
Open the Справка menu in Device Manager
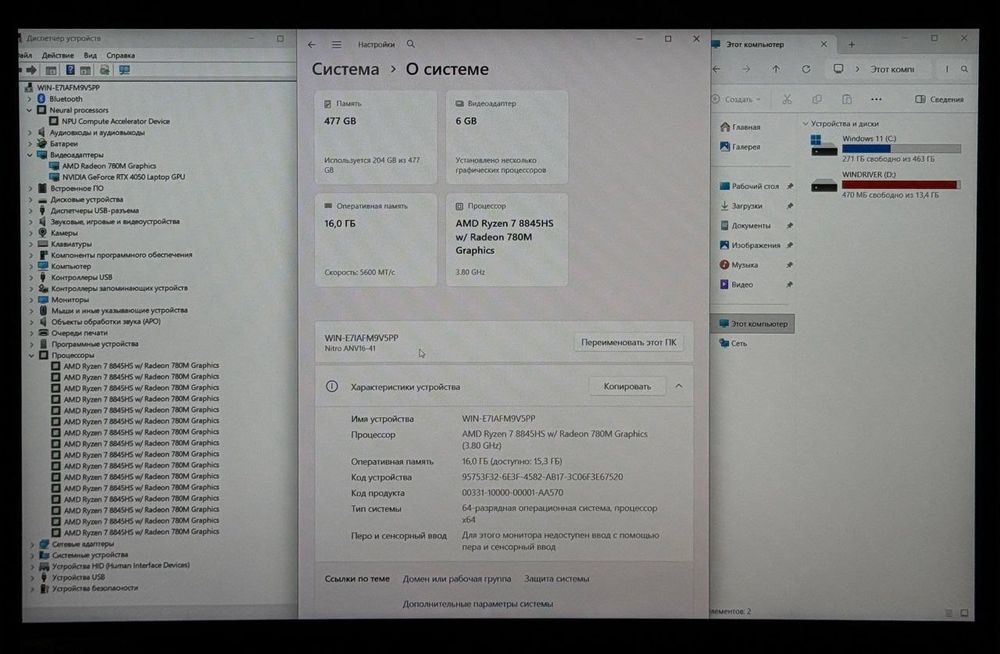121,56
